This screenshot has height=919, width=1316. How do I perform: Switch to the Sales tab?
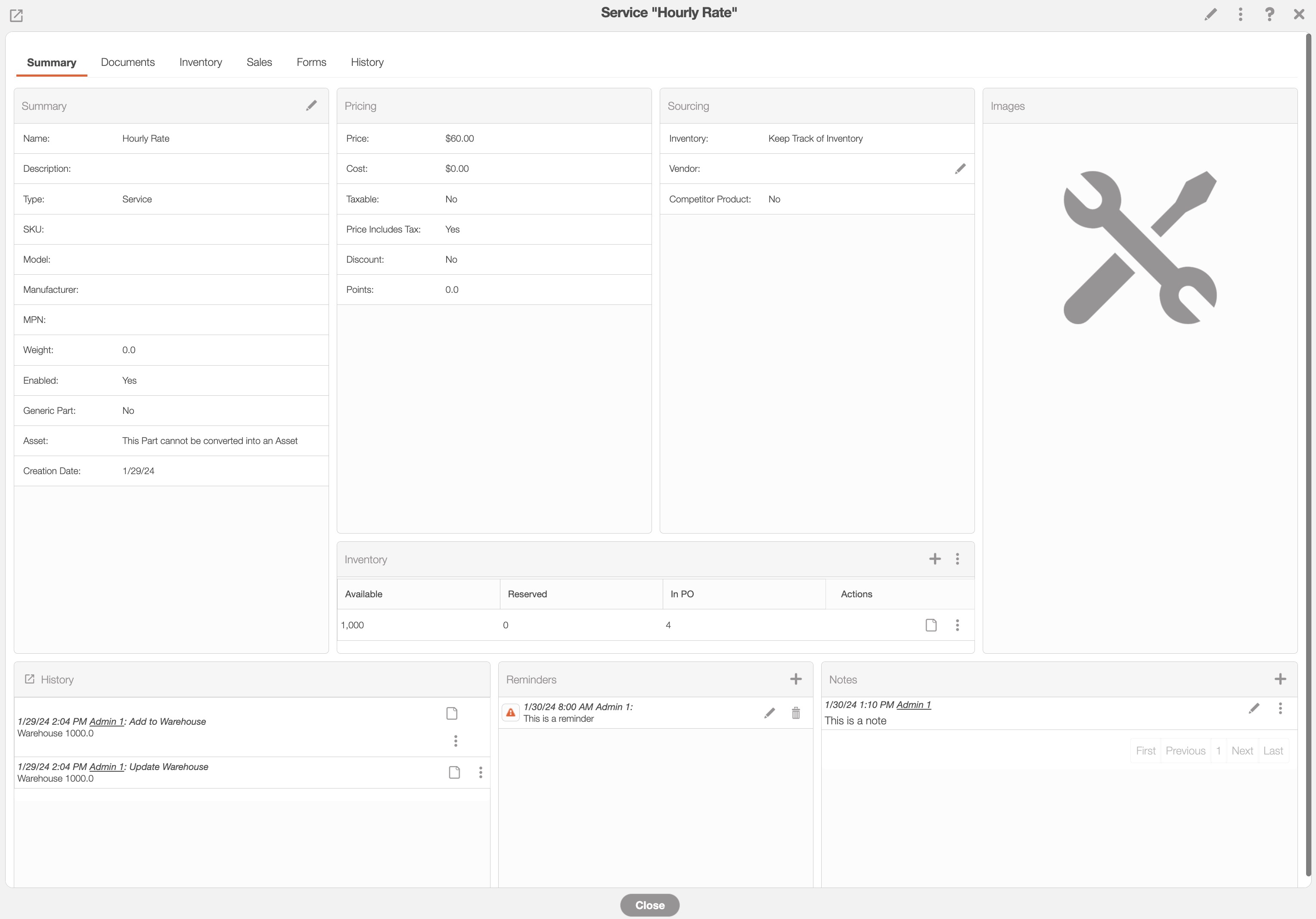click(259, 62)
